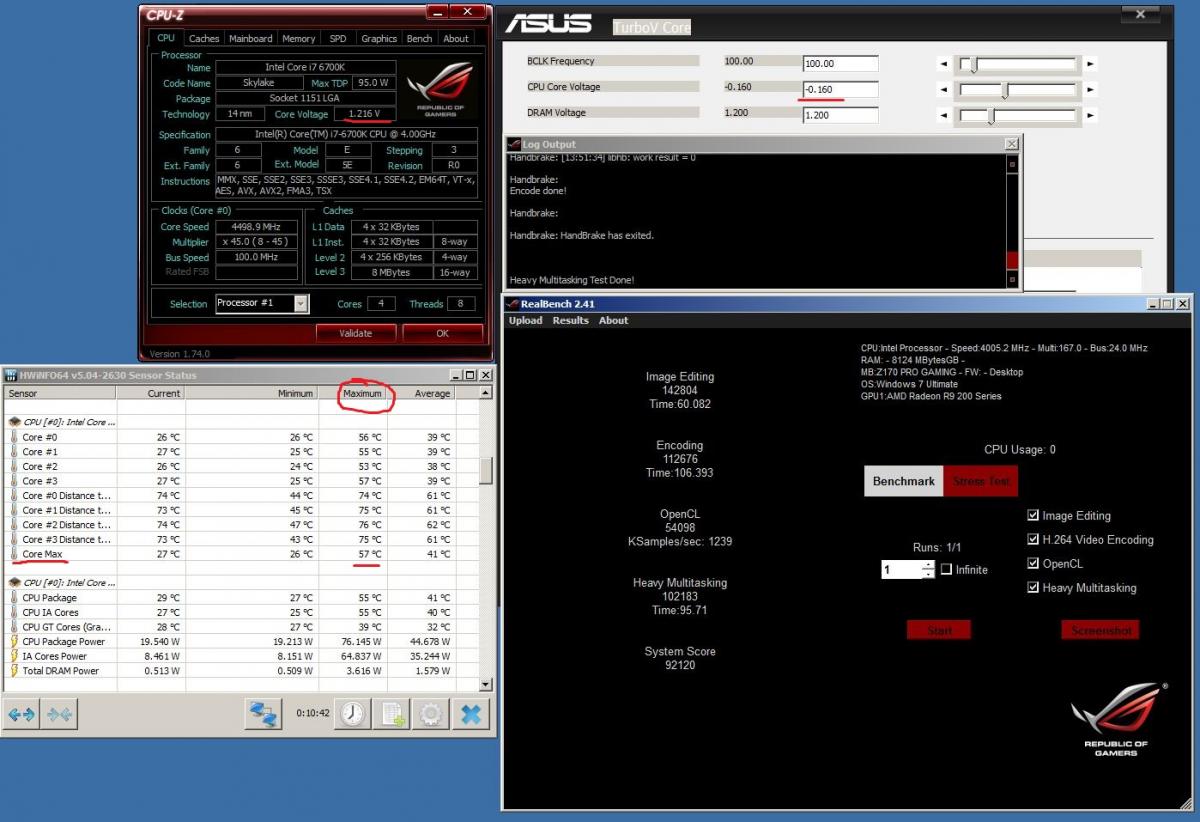This screenshot has height=822, width=1200.
Task: Click thermometer icon beside Core Max row
Action: [13, 554]
